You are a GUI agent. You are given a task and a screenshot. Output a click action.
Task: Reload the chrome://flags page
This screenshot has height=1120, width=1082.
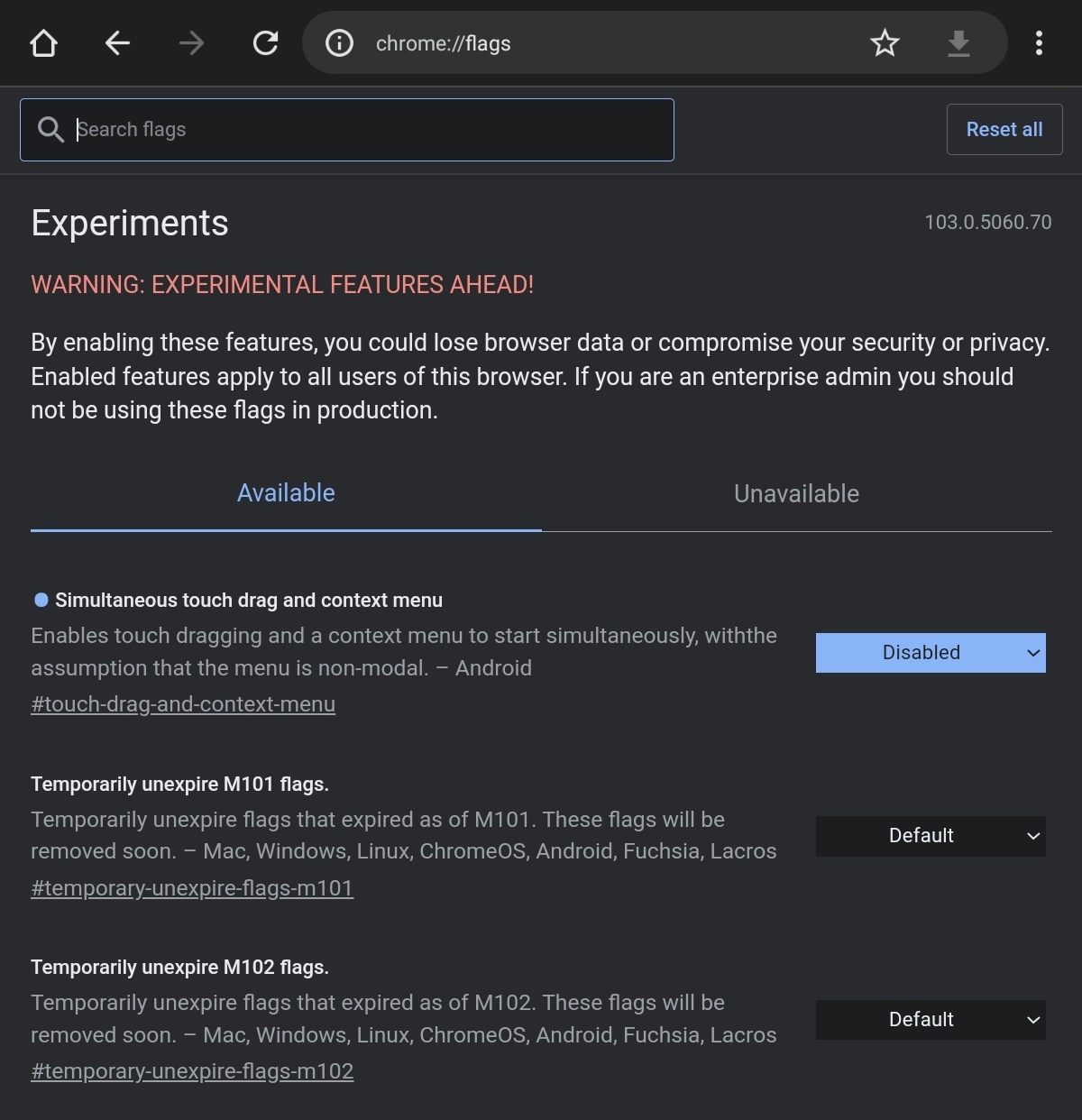265,43
